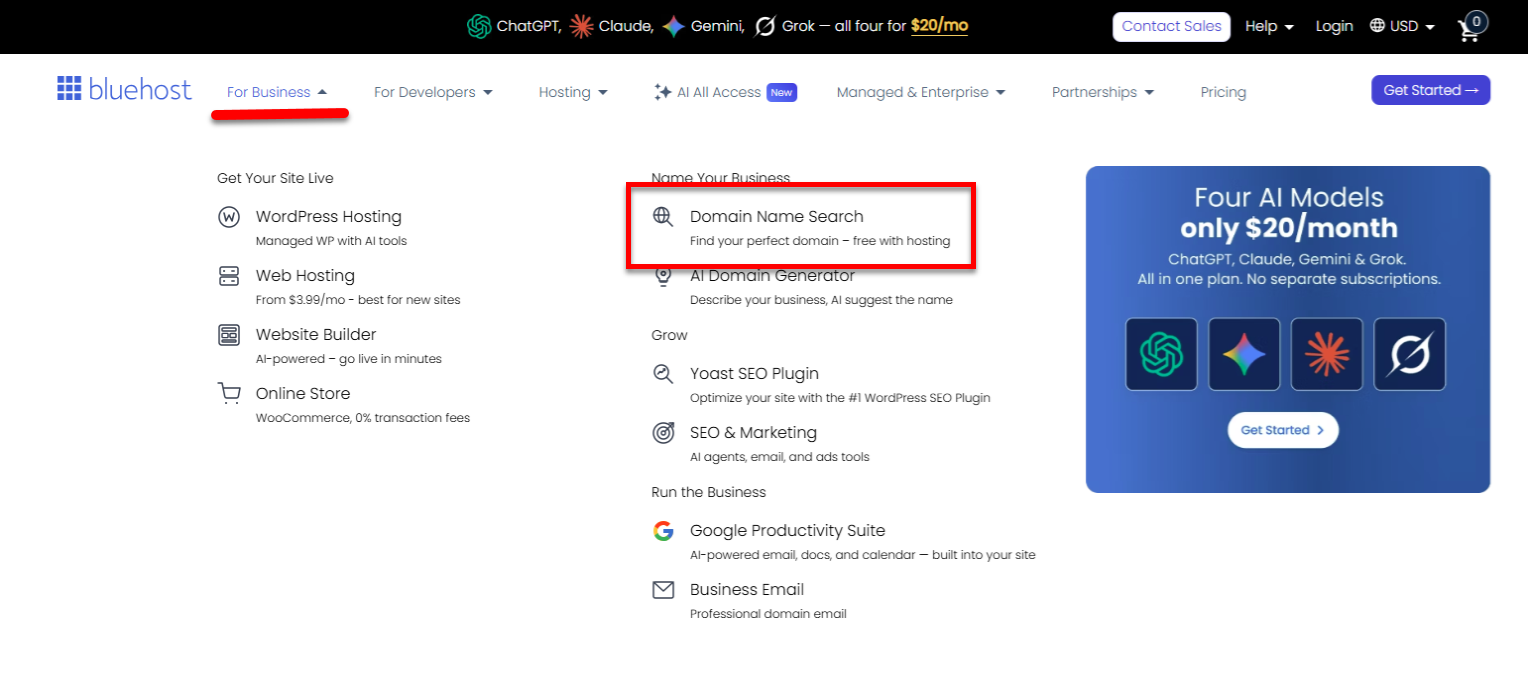1528x679 pixels.
Task: Select Online Store menu entry
Action: [x=303, y=394]
